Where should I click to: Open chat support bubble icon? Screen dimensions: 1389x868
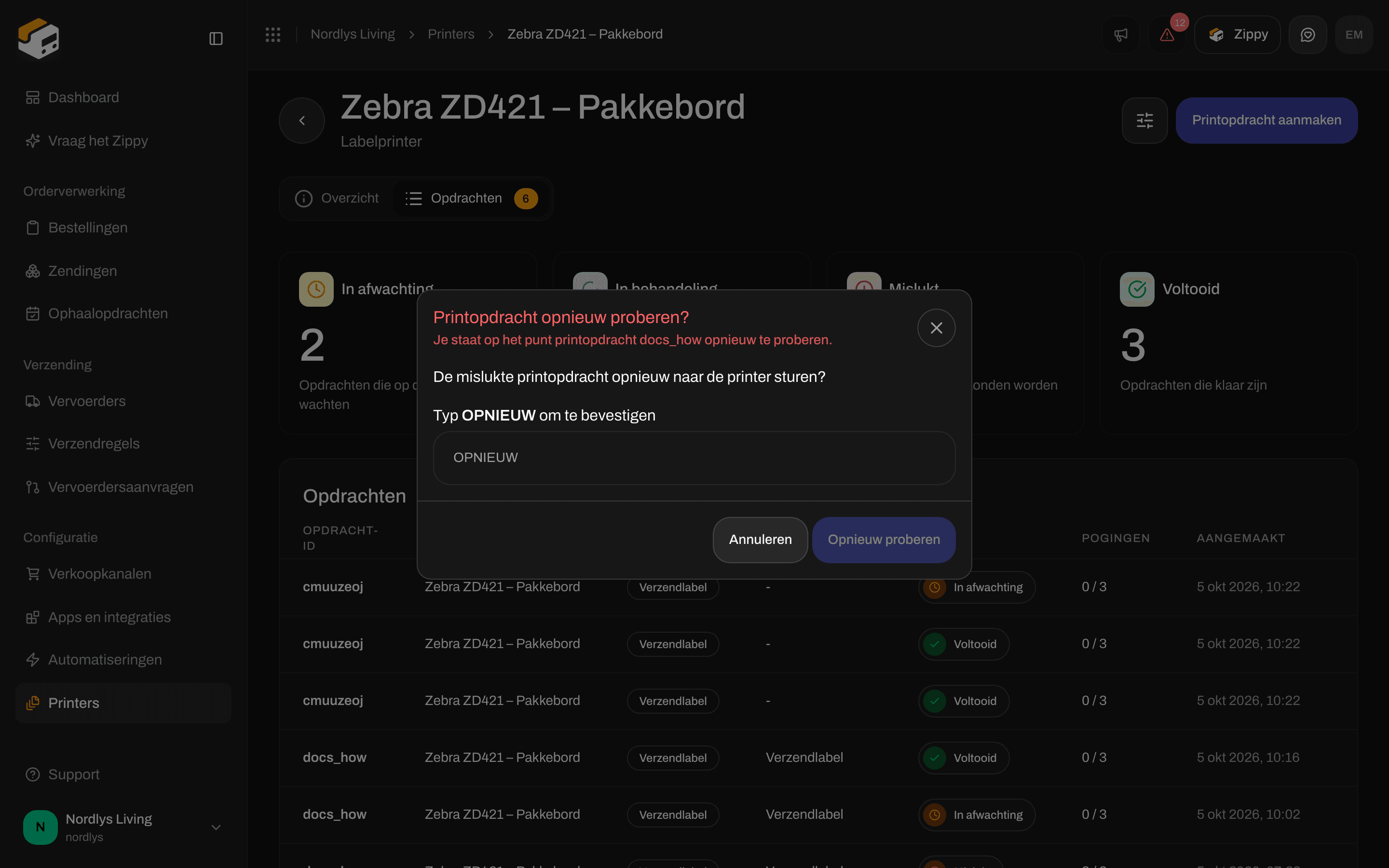[x=1307, y=34]
